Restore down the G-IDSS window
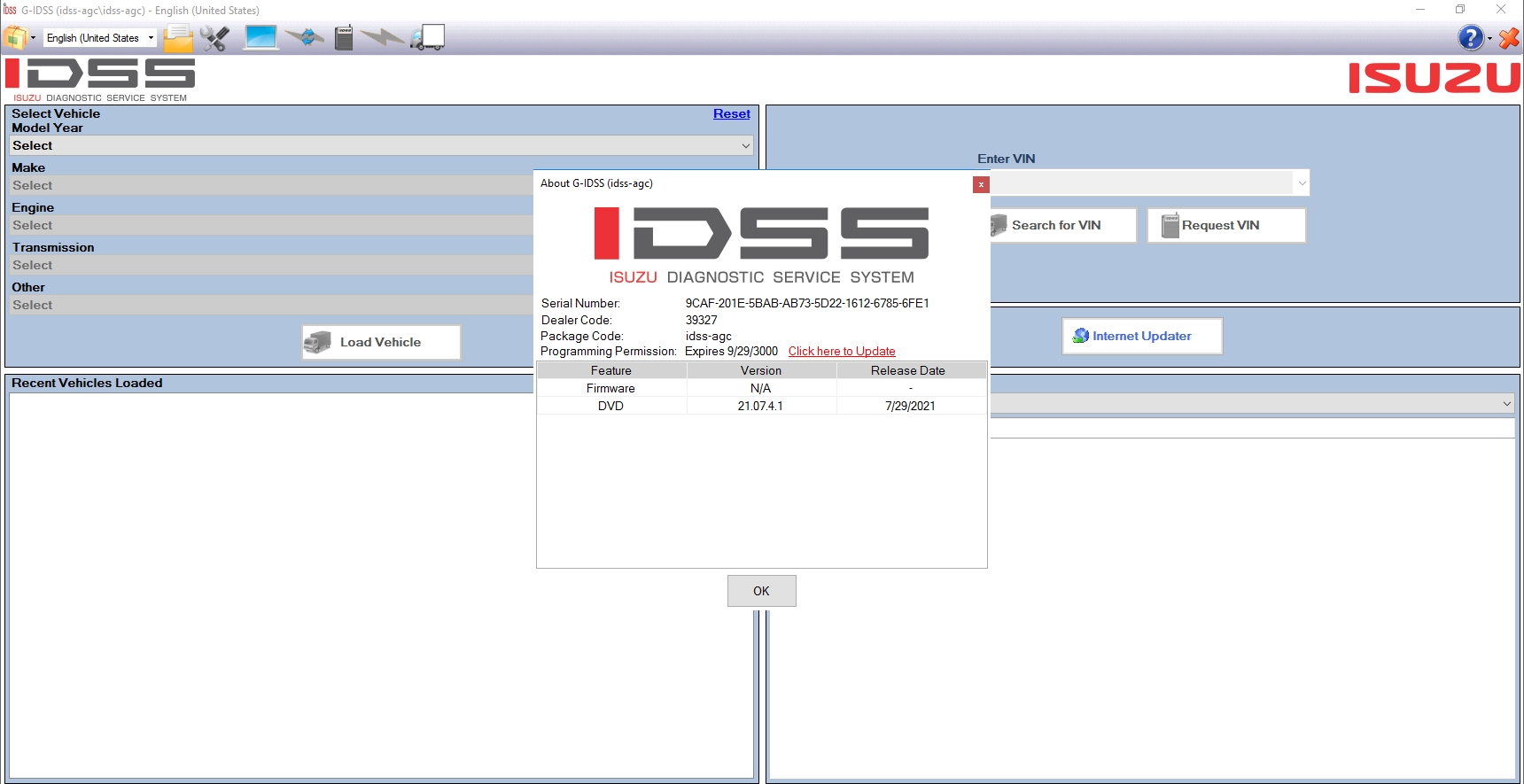This screenshot has width=1524, height=784. (x=1460, y=10)
